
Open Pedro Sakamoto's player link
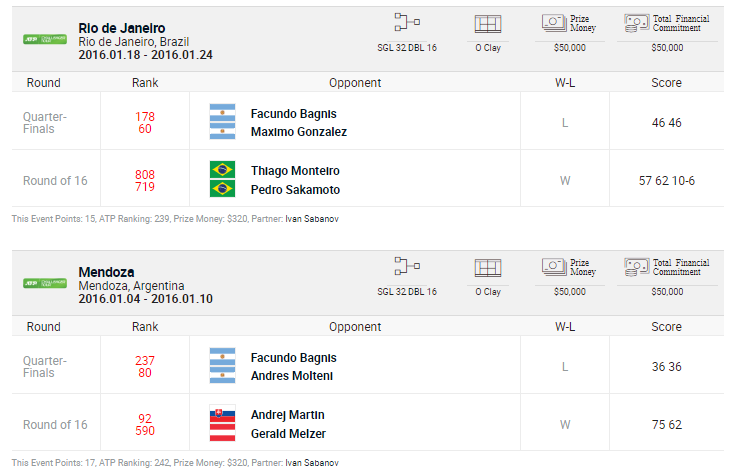point(294,190)
